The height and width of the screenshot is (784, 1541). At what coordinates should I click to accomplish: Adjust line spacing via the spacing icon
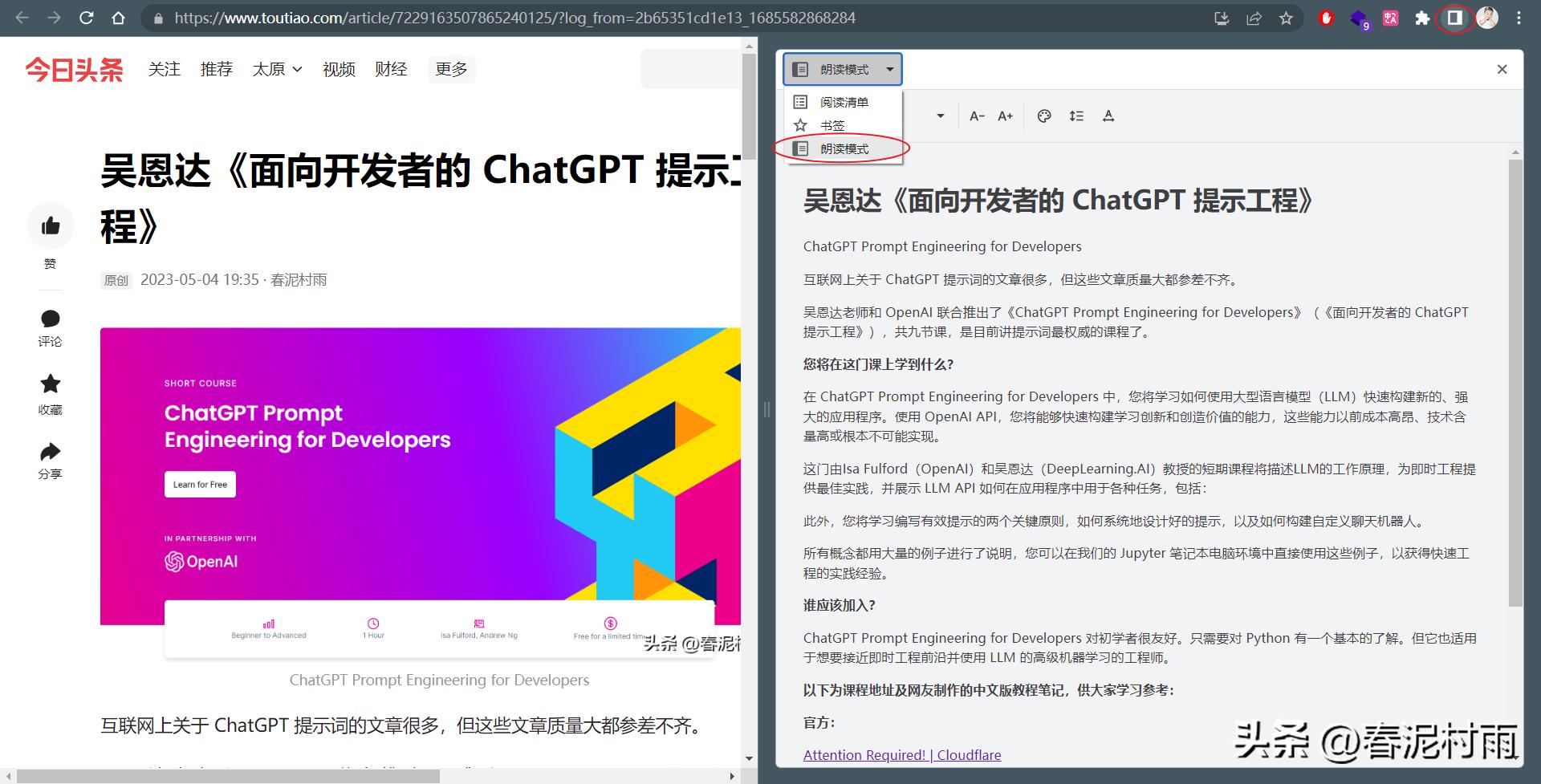click(x=1076, y=116)
